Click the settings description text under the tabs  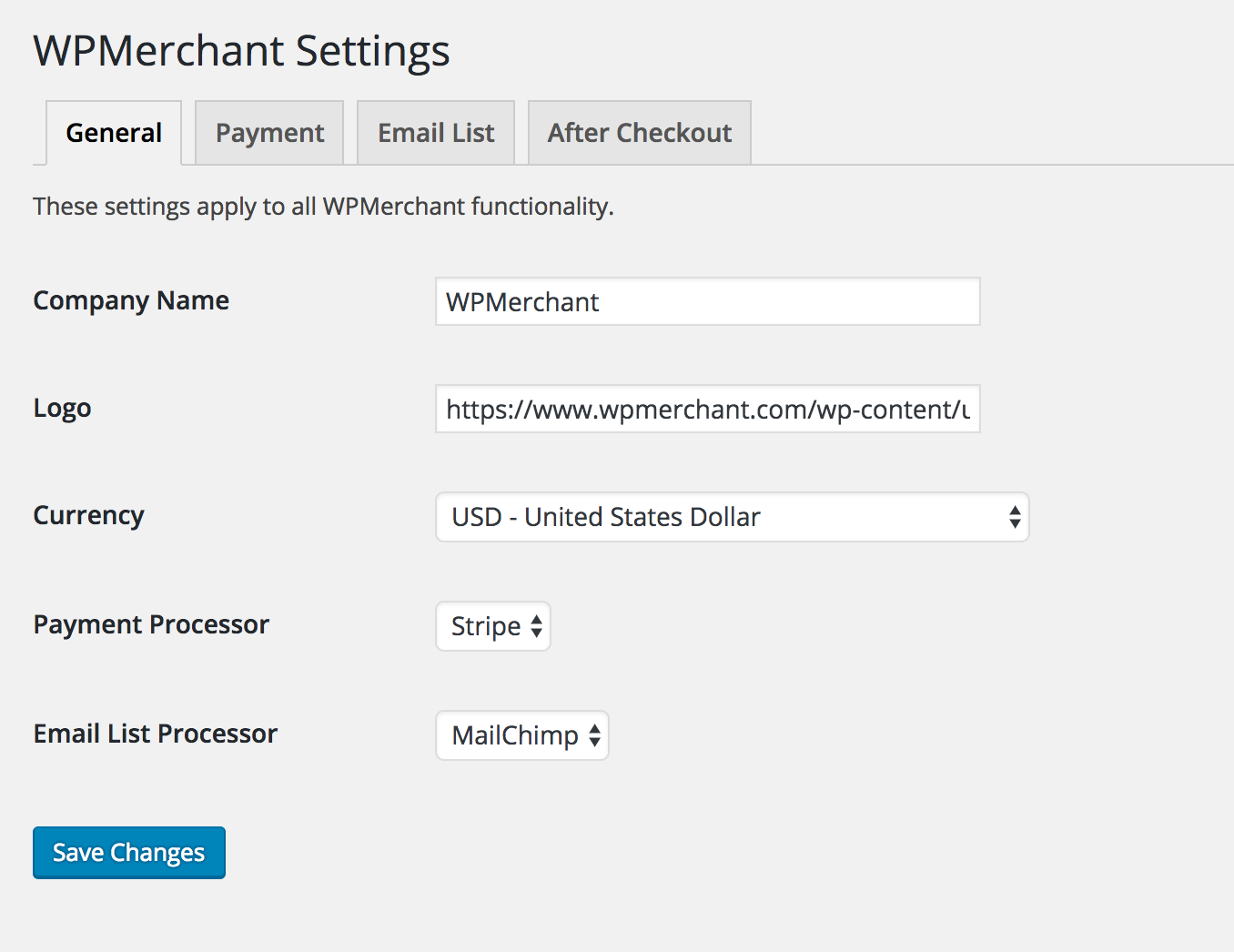pos(323,207)
